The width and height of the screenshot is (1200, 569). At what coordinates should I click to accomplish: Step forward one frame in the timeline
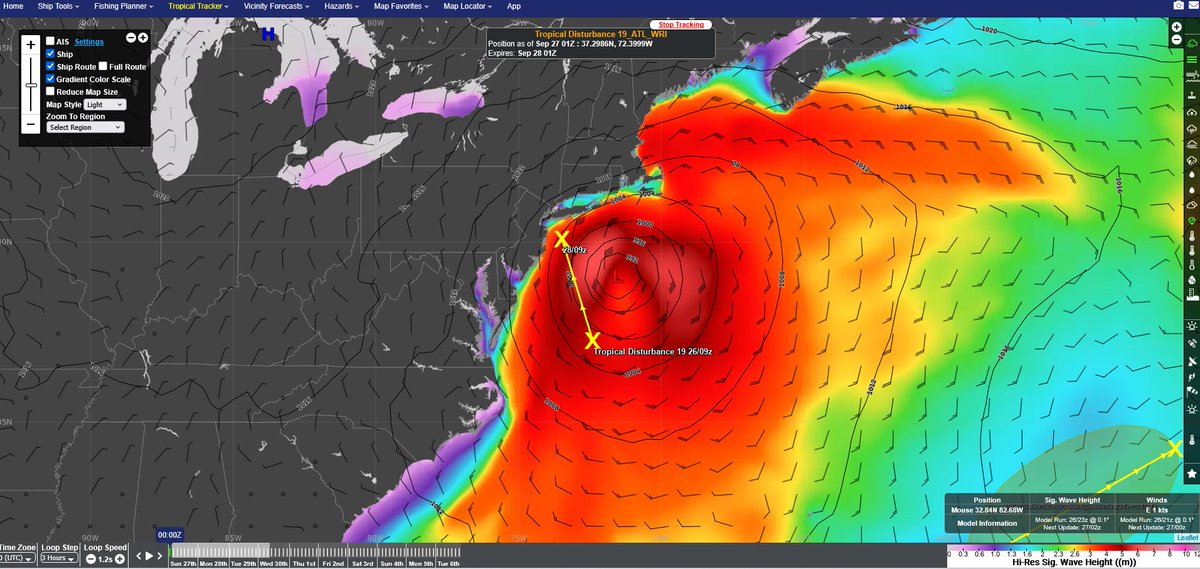[x=160, y=556]
